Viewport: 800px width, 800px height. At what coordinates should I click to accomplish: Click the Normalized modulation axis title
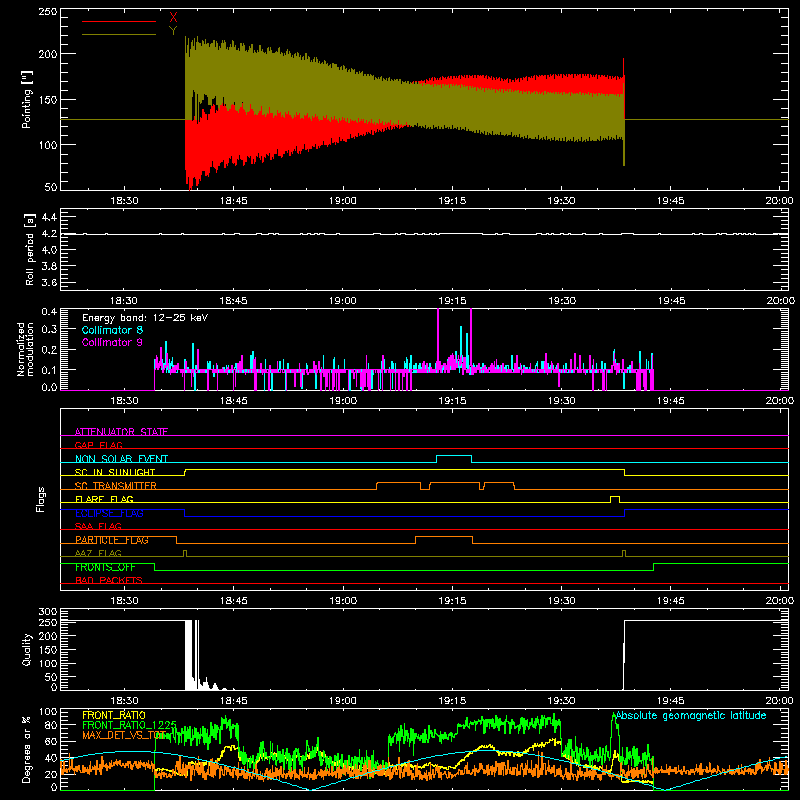coord(26,349)
